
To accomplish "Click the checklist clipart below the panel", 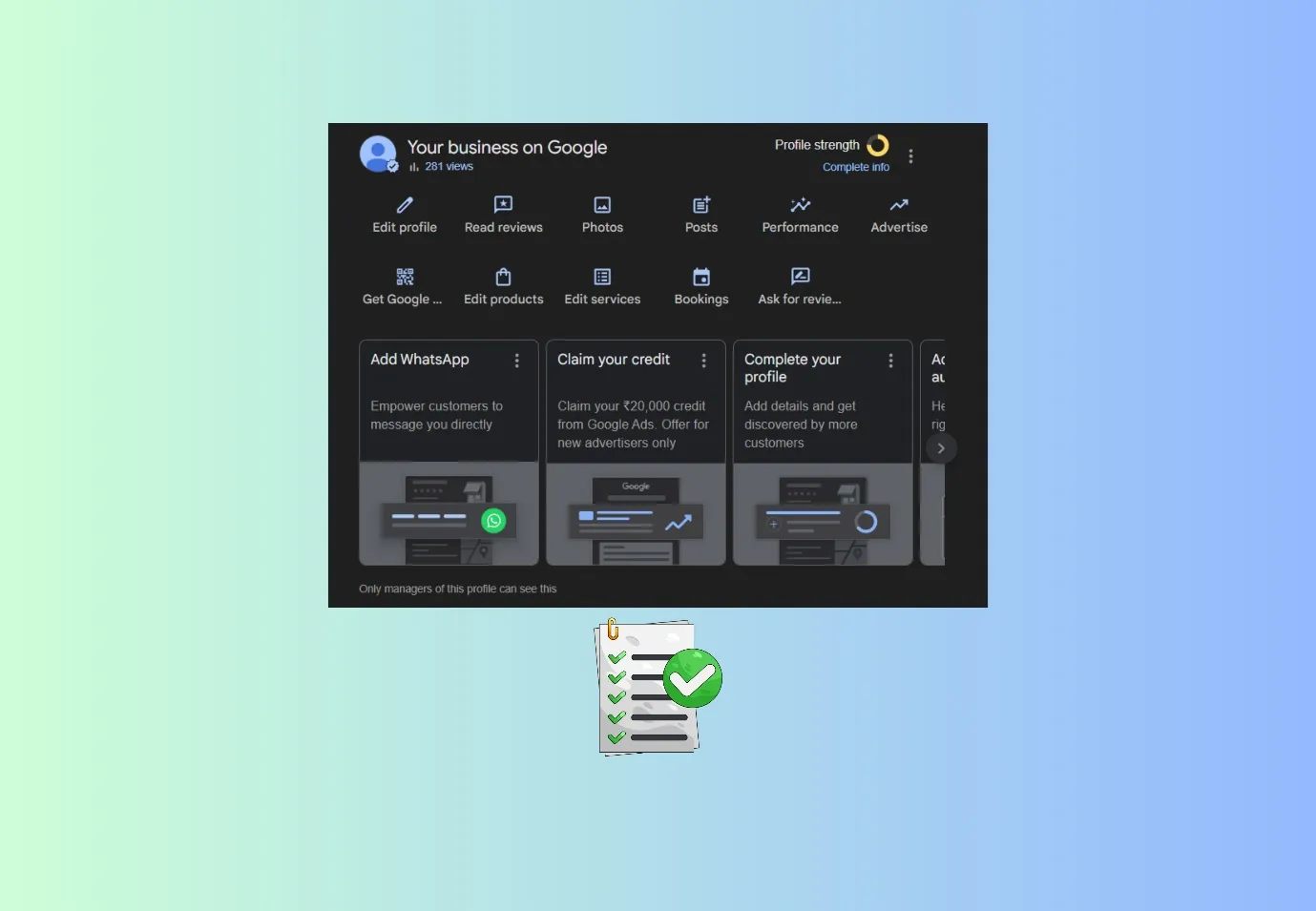I will (x=658, y=687).
